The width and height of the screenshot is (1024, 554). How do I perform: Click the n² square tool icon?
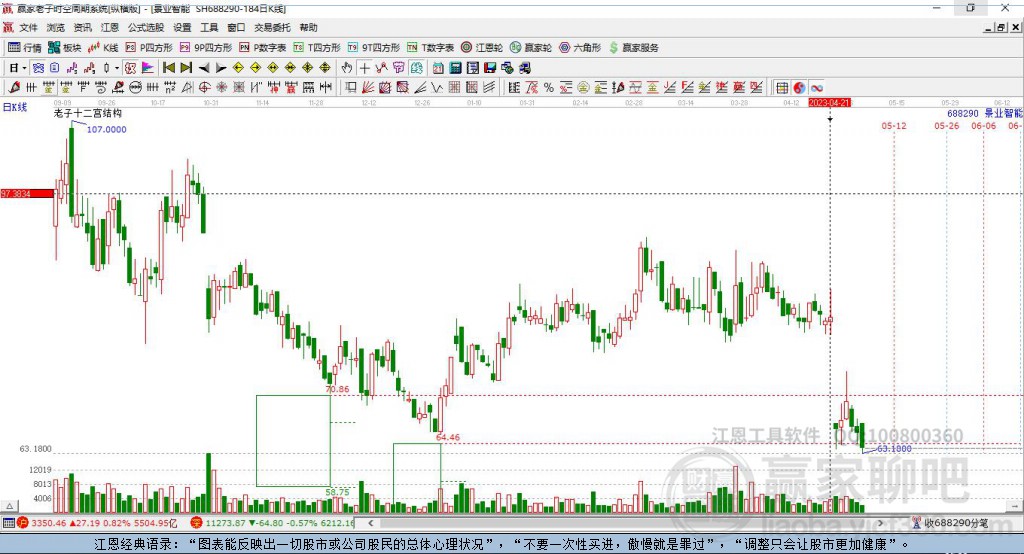click(x=170, y=88)
